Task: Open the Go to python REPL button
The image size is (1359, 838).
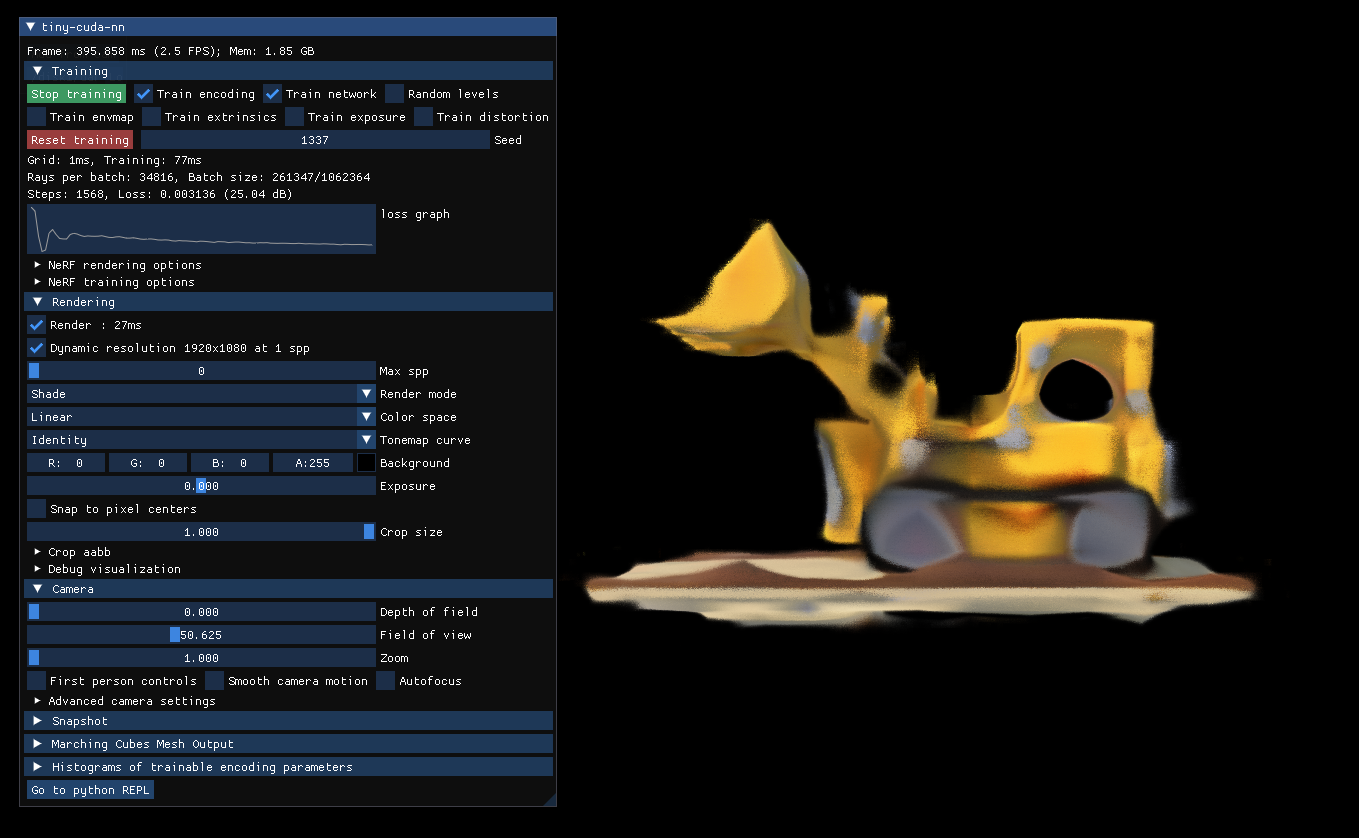Action: coord(91,790)
